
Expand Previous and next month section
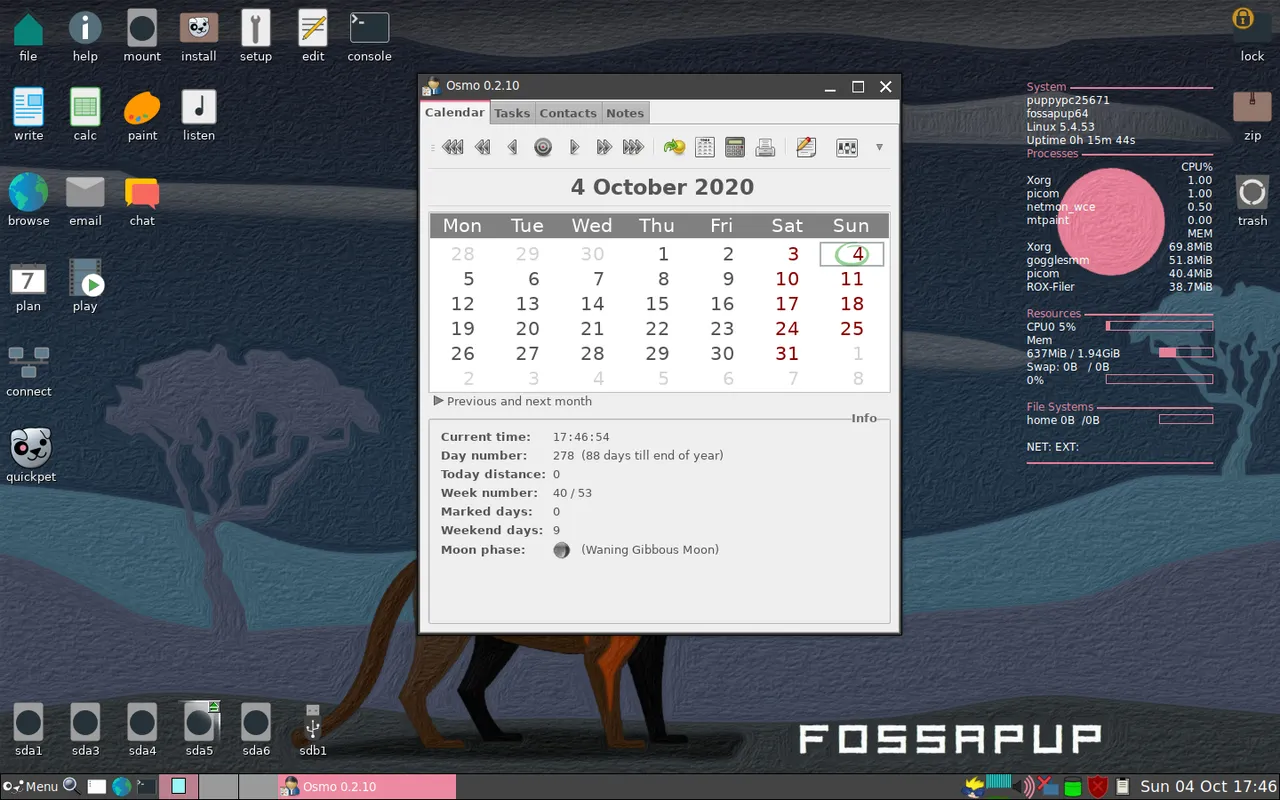click(513, 401)
